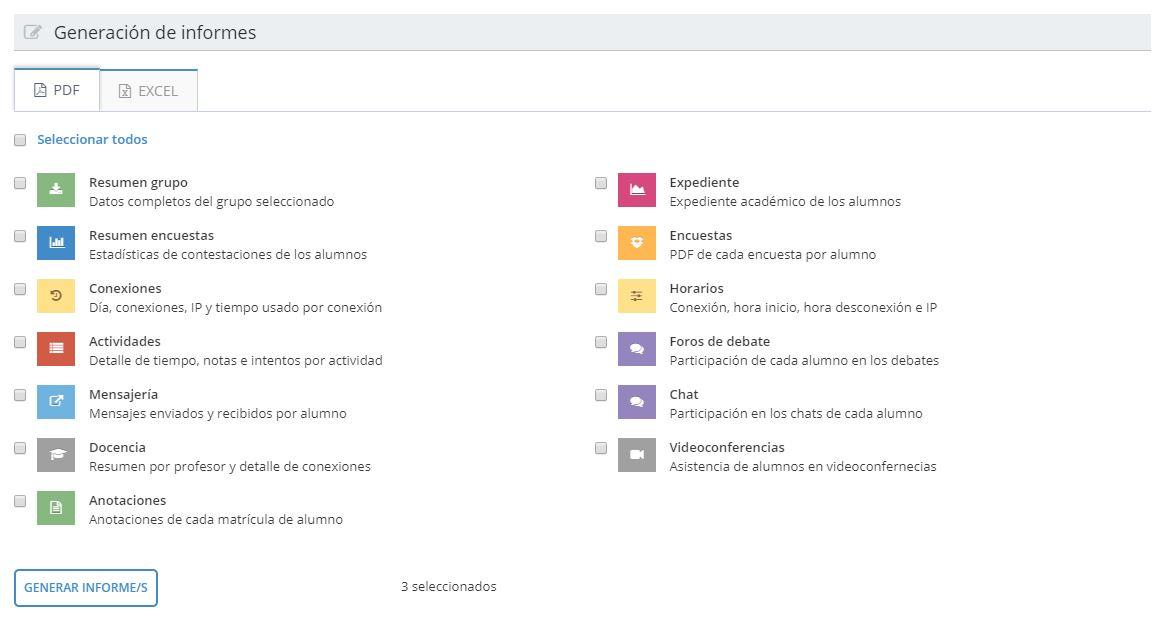Click the pink Expediente area chart icon

(x=636, y=190)
